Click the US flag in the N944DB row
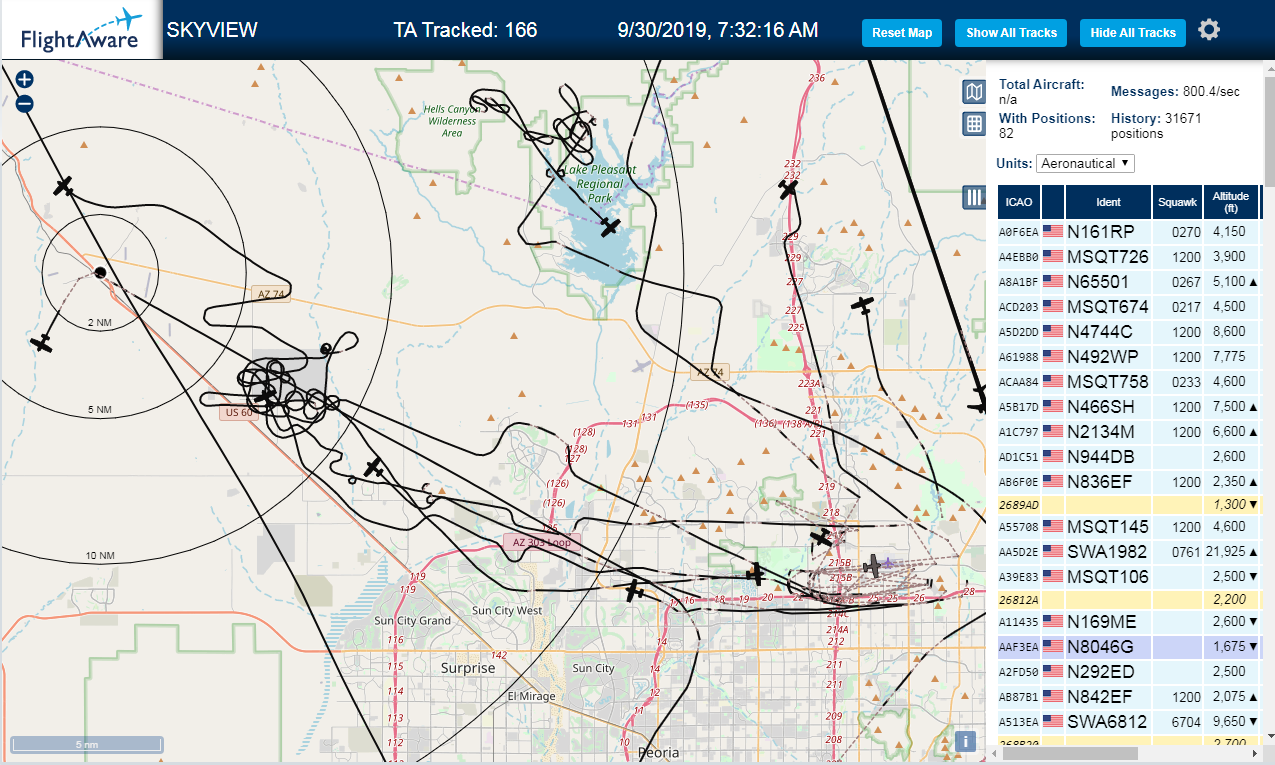The width and height of the screenshot is (1275, 765). (1053, 456)
